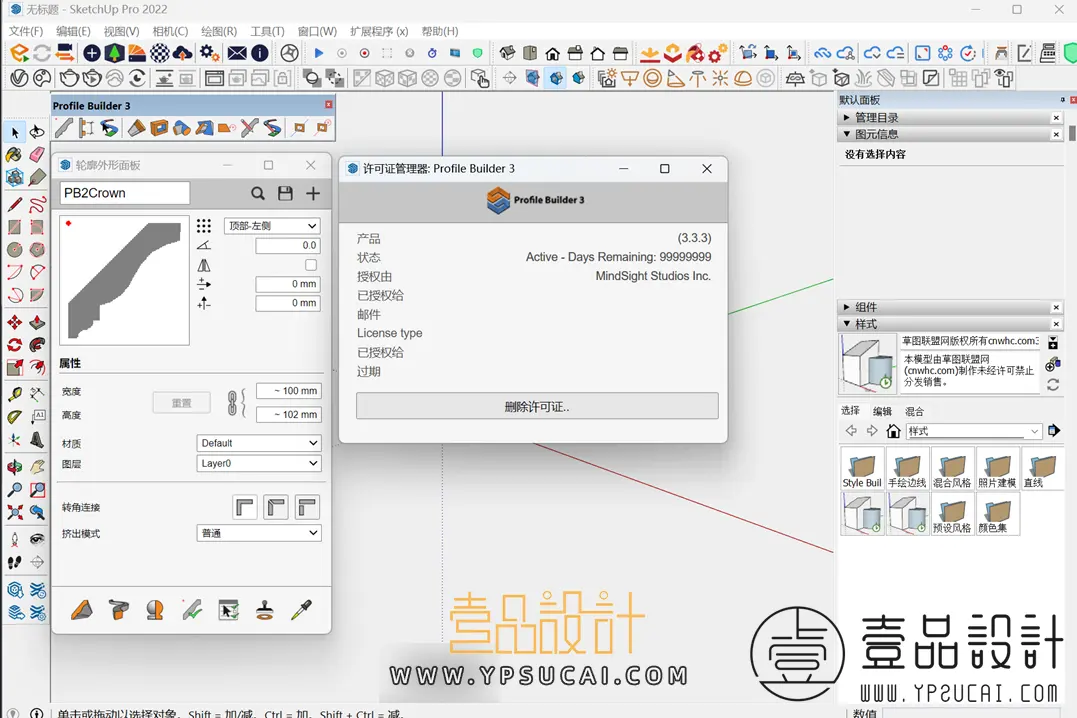Screen dimensions: 1077x718
Task: Select the arrow Select tool
Action: (x=15, y=132)
